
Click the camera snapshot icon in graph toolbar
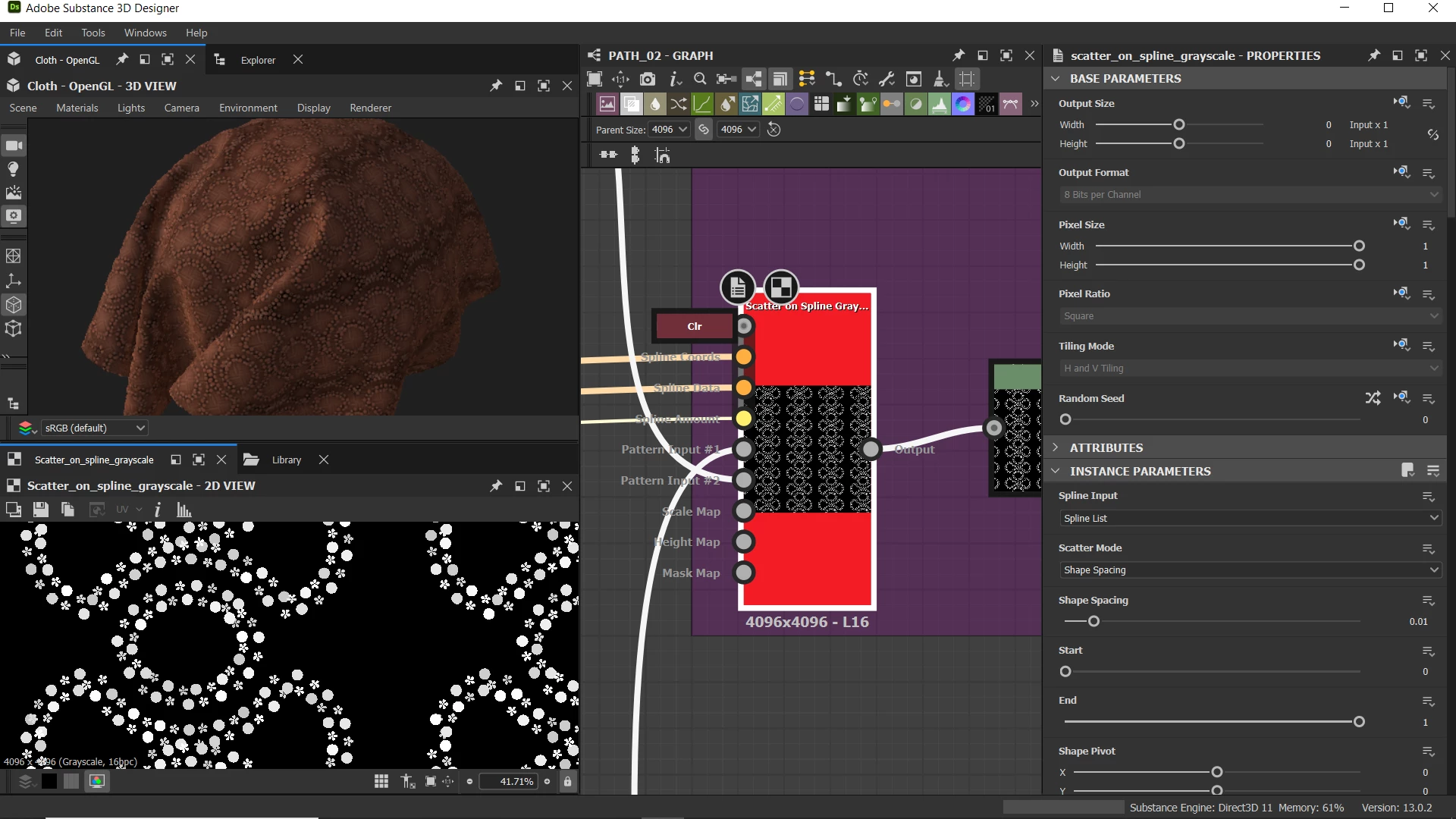[x=647, y=79]
